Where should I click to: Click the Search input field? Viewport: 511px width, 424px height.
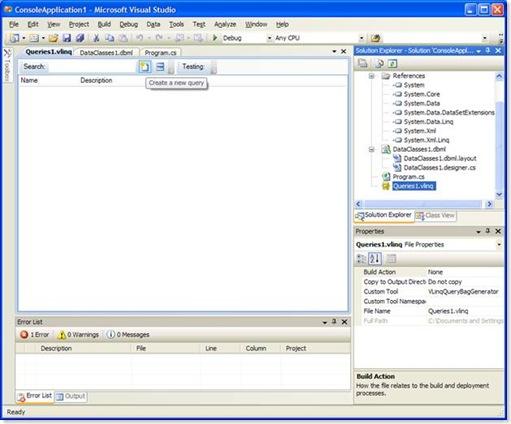coord(92,67)
